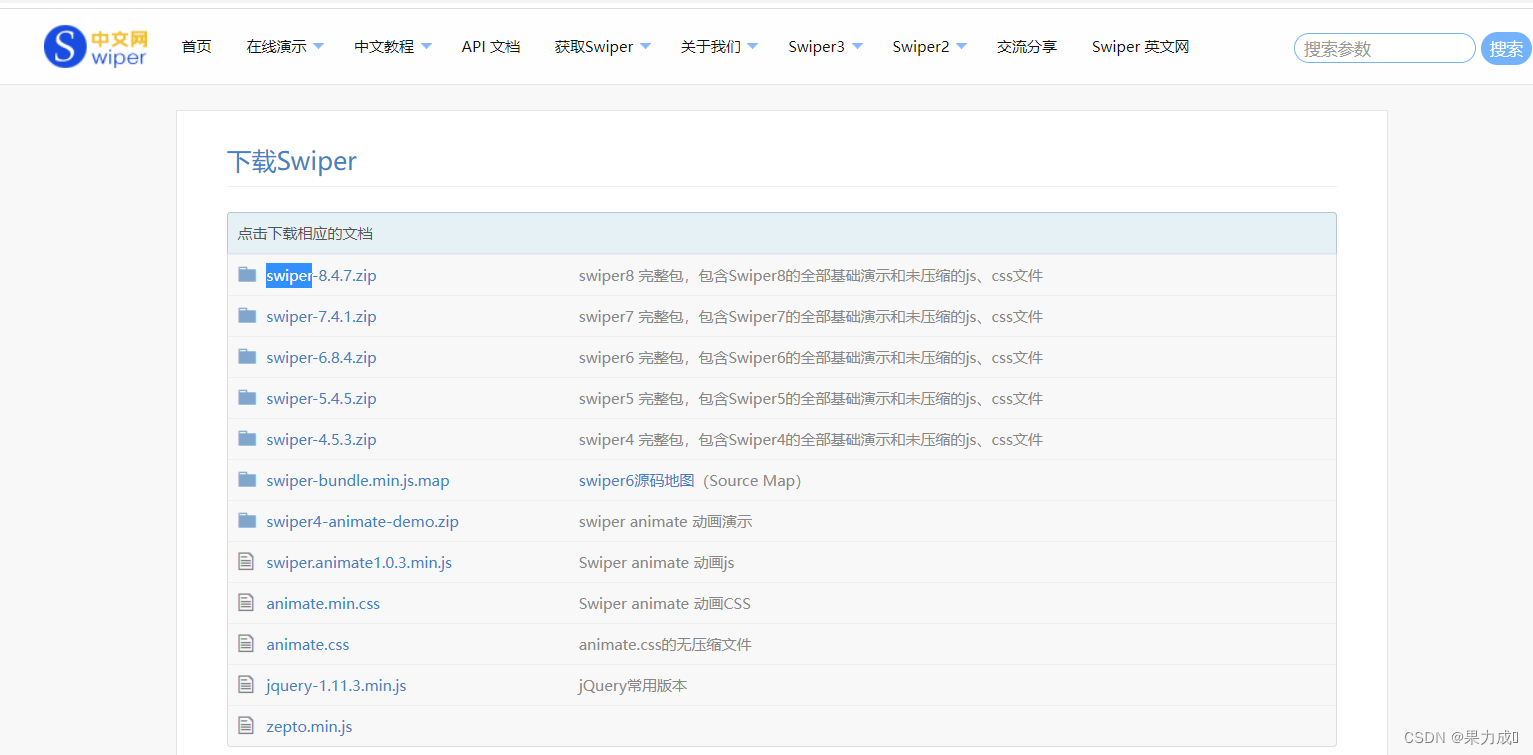Go to the 首页 menu item
Image resolution: width=1533 pixels, height=755 pixels.
coord(196,46)
